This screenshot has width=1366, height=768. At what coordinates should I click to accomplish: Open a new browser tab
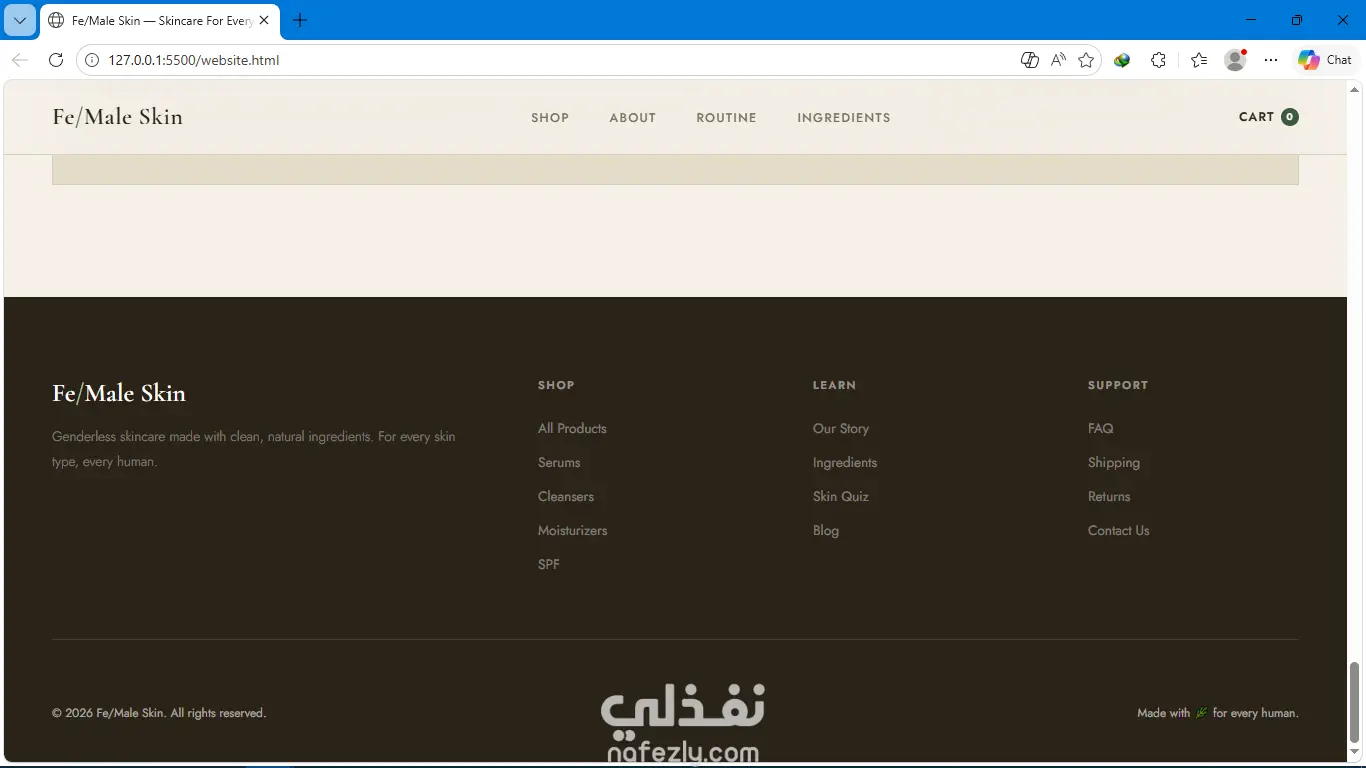(300, 20)
